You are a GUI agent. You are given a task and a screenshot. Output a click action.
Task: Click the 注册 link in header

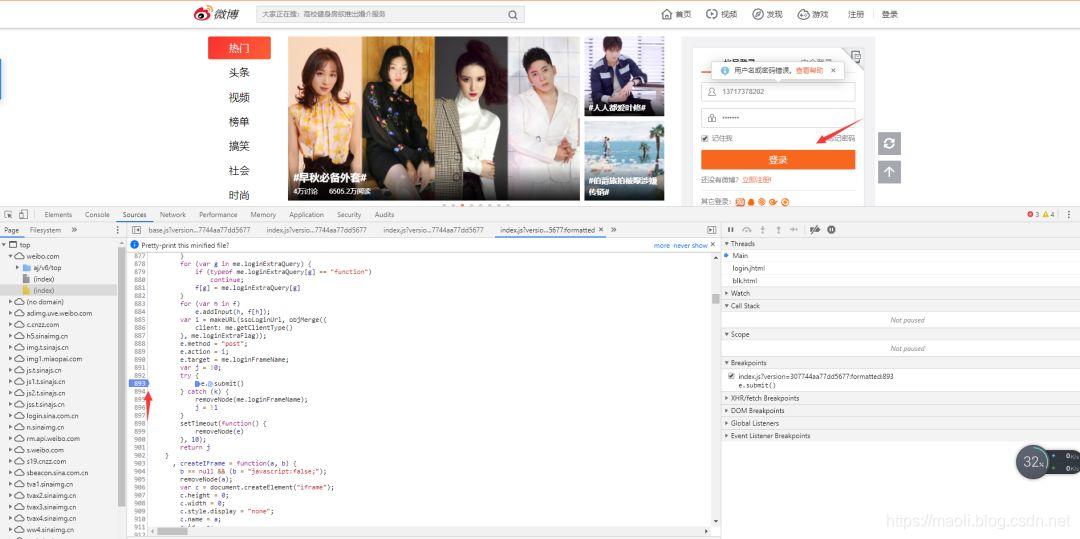coord(855,14)
